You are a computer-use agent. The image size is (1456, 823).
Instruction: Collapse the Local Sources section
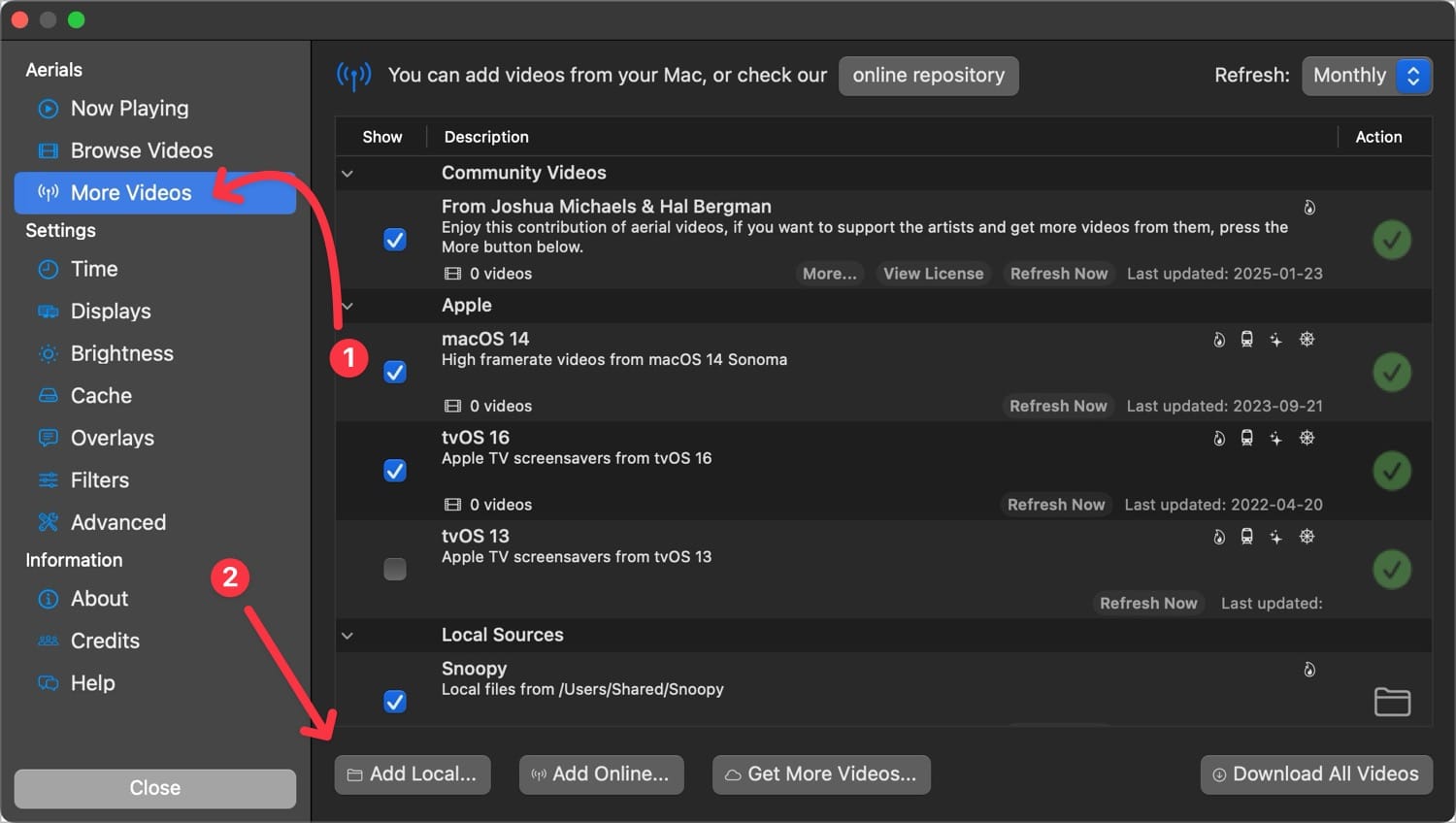pos(347,636)
